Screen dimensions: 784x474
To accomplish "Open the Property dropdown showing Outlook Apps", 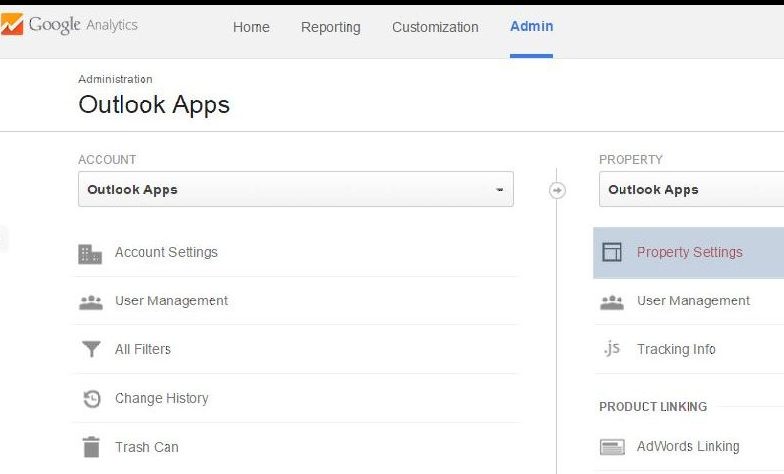I will click(692, 189).
